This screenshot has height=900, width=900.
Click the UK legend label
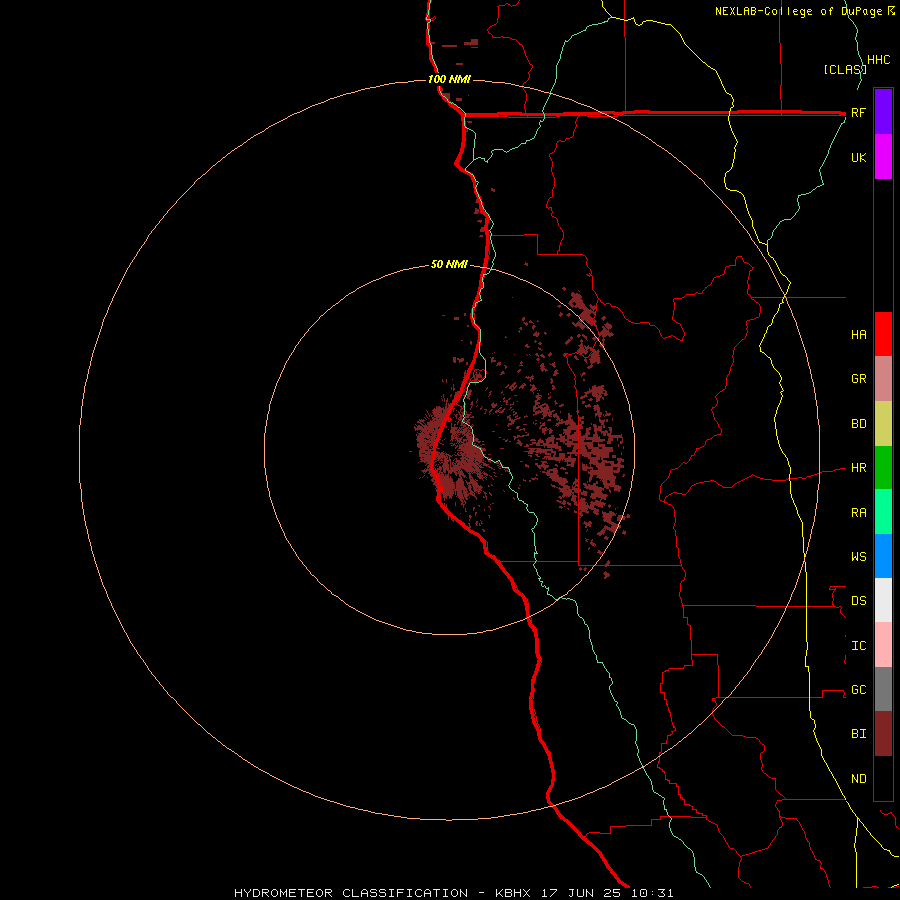tap(858, 157)
